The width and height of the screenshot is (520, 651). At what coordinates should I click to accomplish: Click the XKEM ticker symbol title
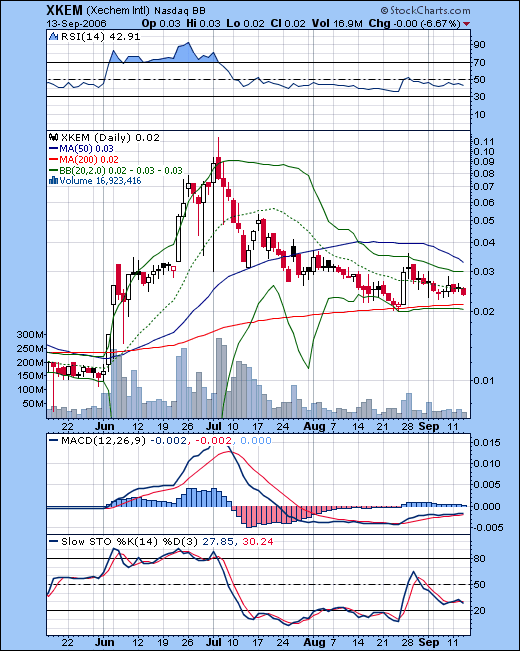pyautogui.click(x=64, y=10)
